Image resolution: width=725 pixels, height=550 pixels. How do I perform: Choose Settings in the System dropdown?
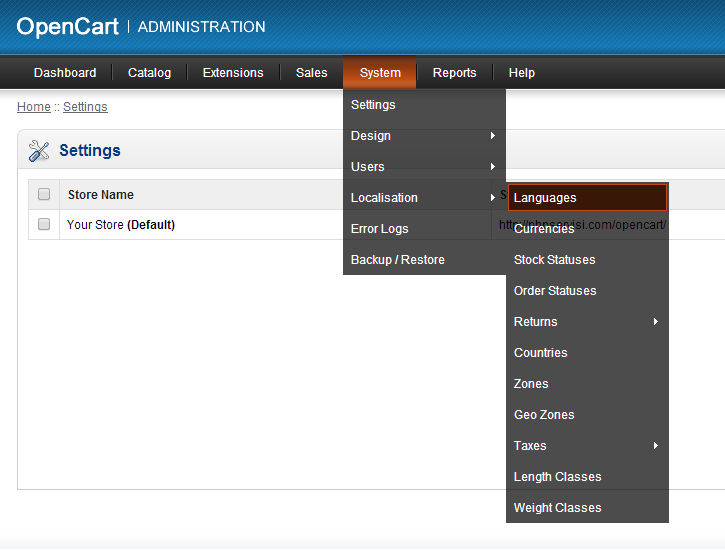click(x=424, y=105)
